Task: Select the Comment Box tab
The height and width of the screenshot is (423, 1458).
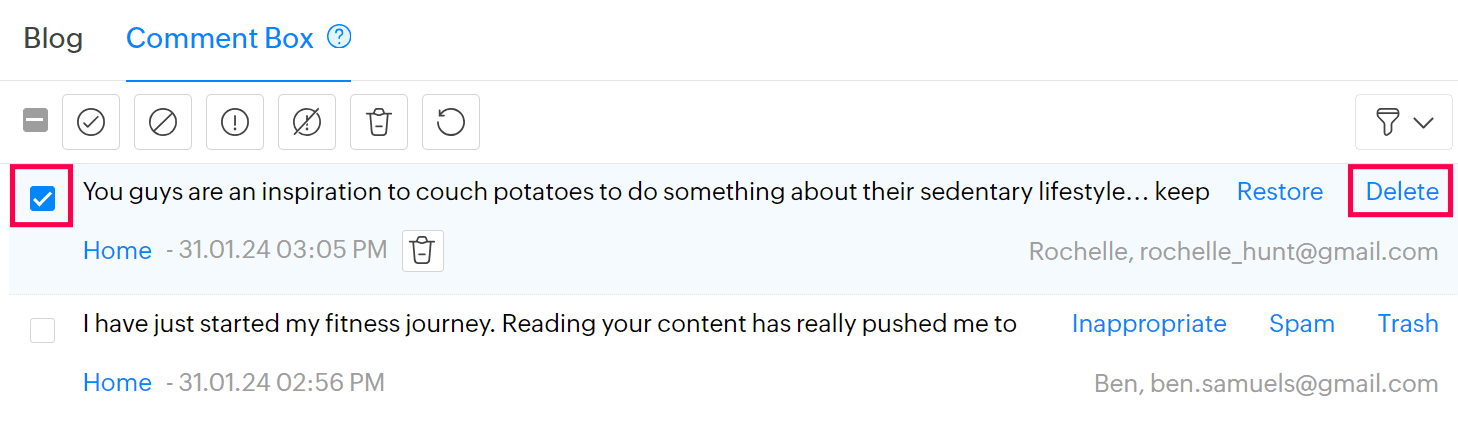Action: point(219,39)
